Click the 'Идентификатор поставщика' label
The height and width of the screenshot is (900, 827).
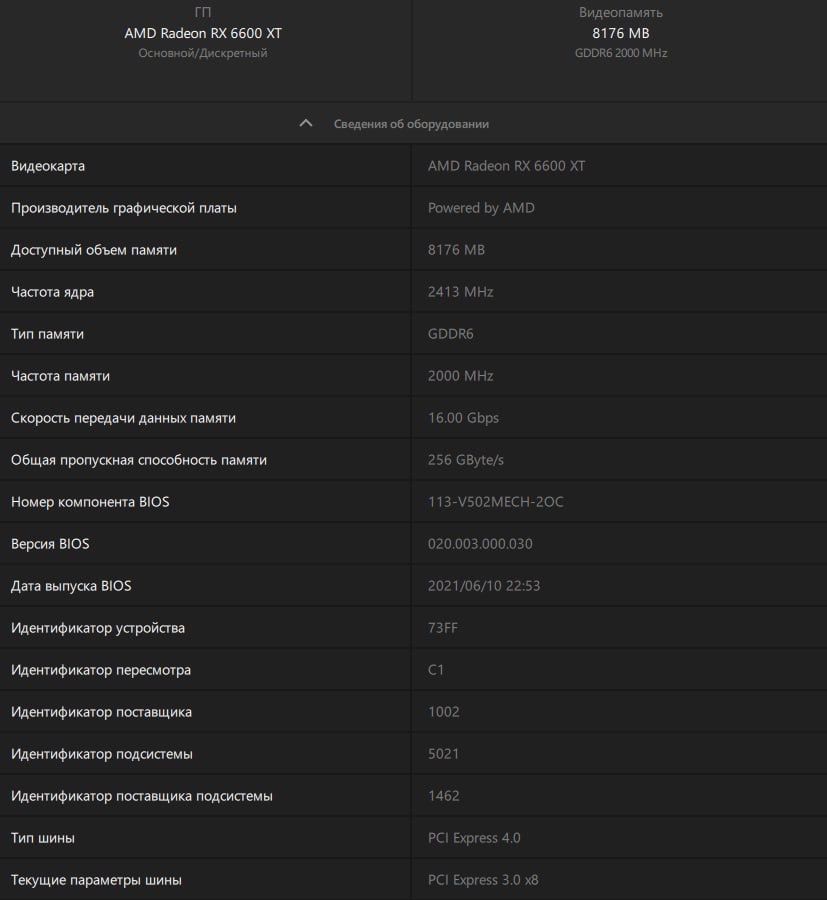coord(102,712)
